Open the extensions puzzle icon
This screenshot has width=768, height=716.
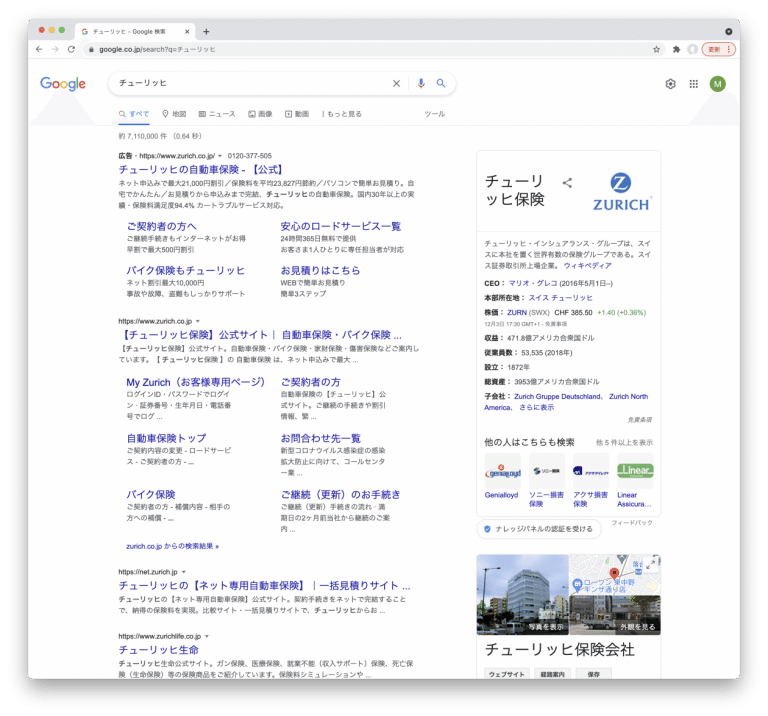[x=676, y=49]
